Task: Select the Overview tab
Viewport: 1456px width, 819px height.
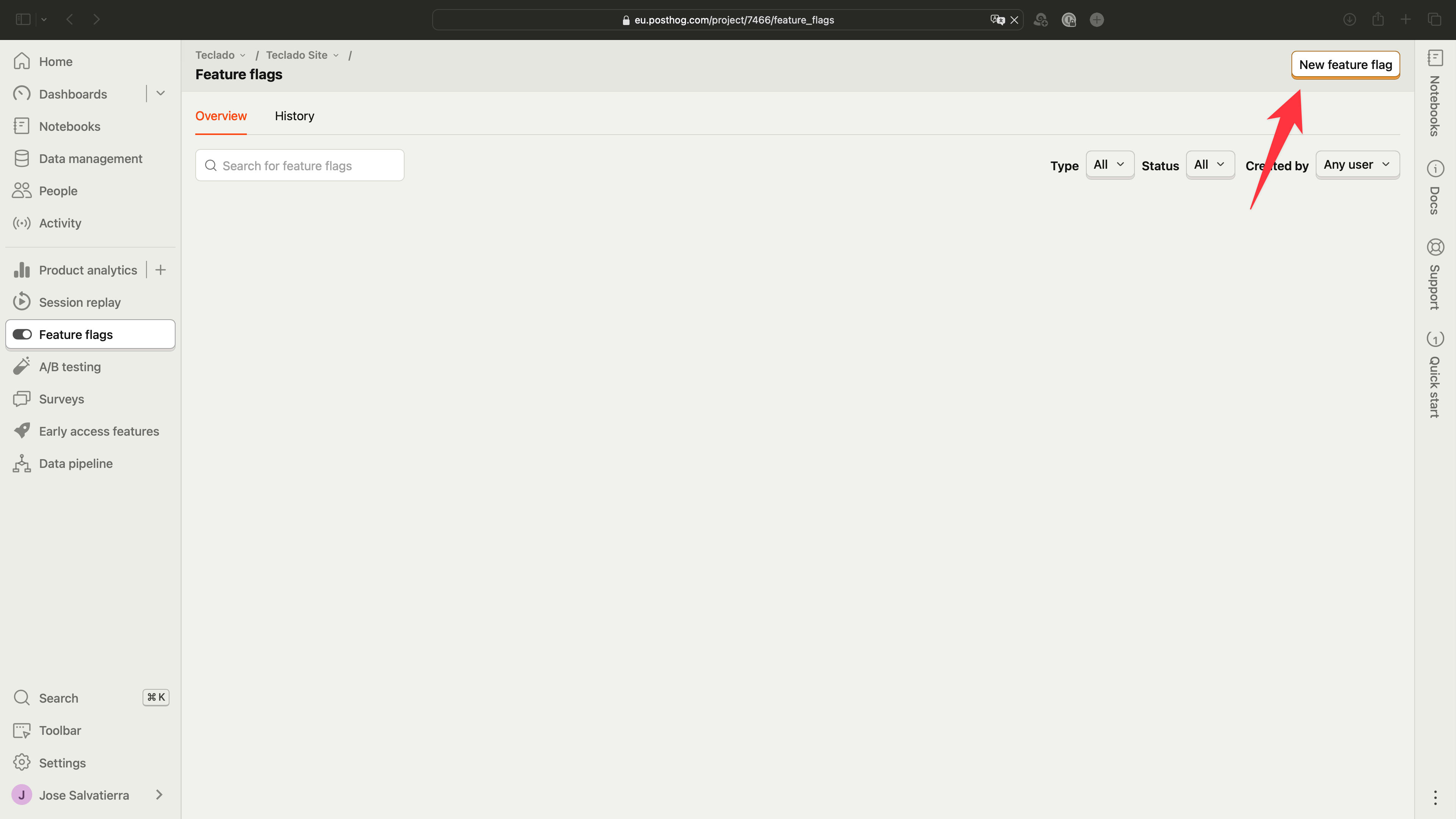Action: pos(221,115)
